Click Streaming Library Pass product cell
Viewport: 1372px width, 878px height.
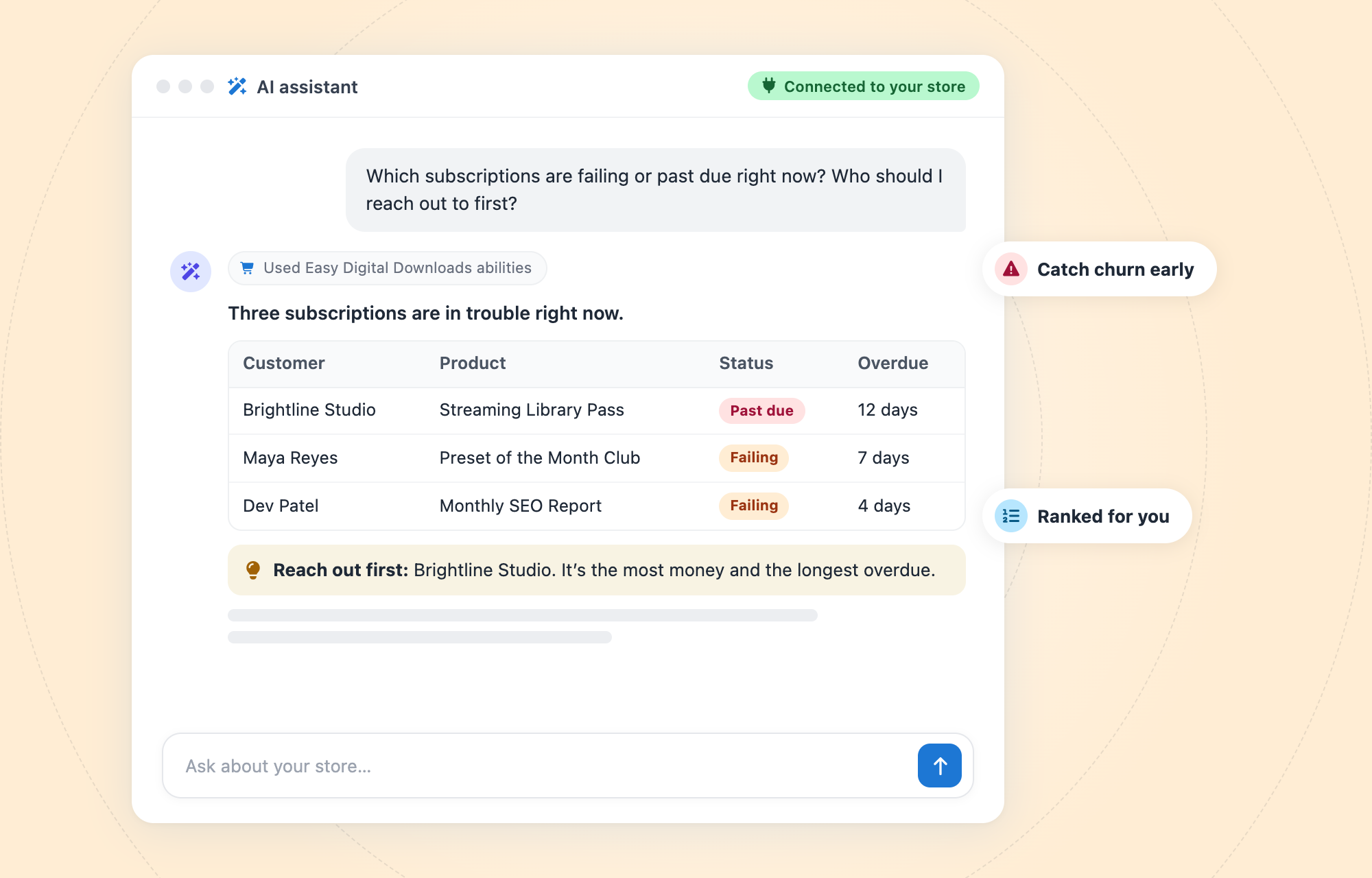point(532,410)
